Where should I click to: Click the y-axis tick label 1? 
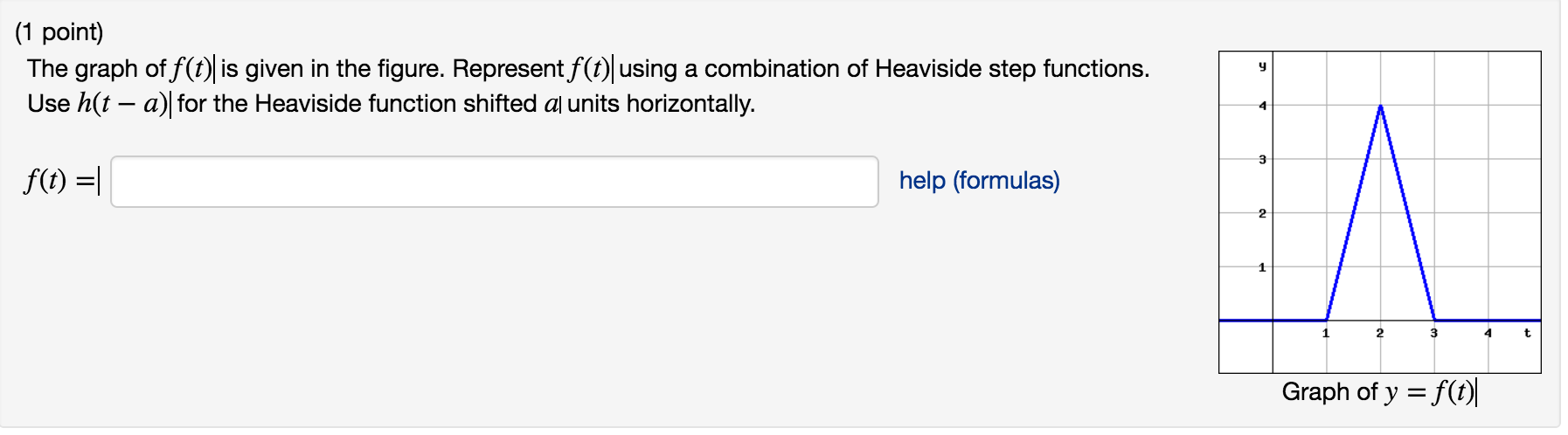coord(1262,267)
